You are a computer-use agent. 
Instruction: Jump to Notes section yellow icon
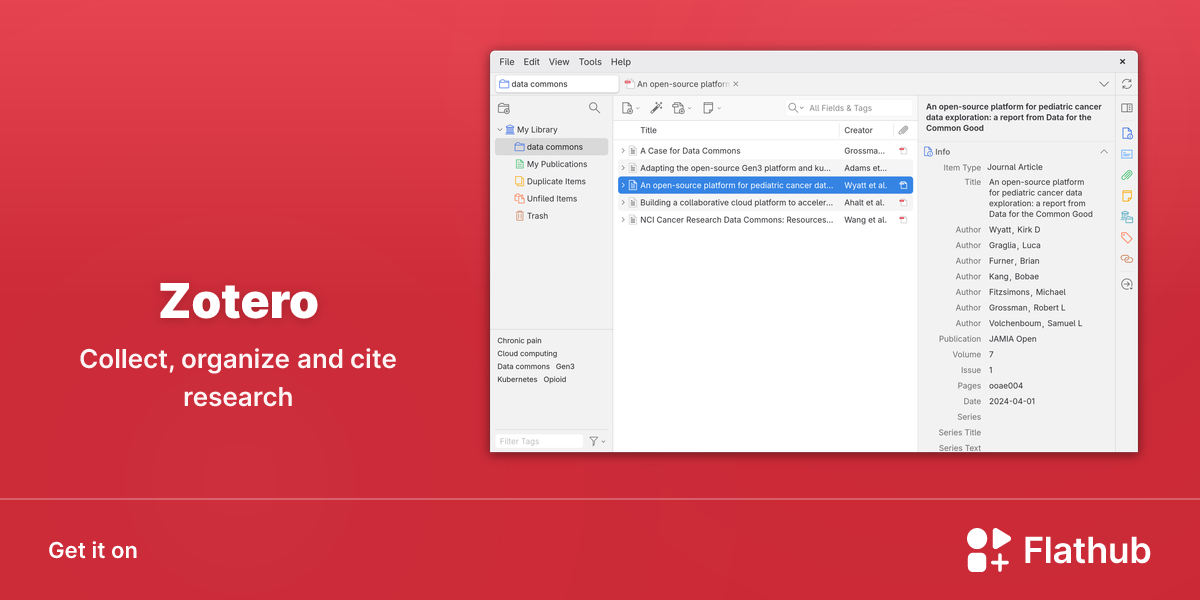1127,196
